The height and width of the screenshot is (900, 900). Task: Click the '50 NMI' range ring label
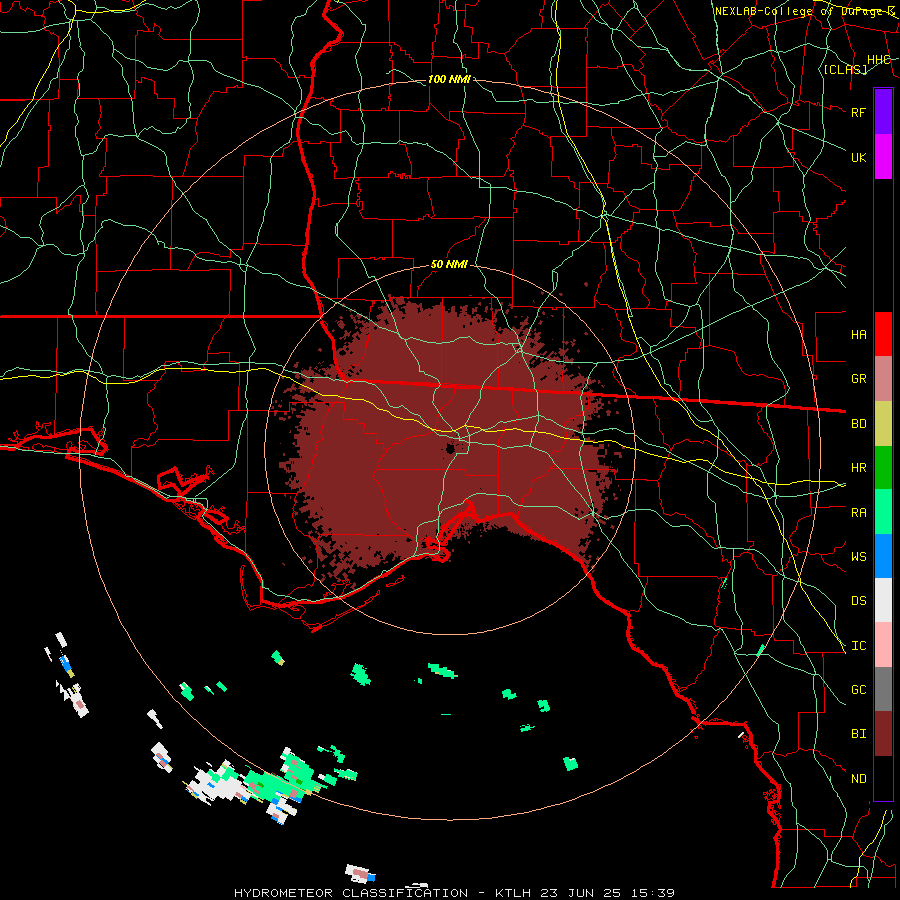pyautogui.click(x=449, y=265)
